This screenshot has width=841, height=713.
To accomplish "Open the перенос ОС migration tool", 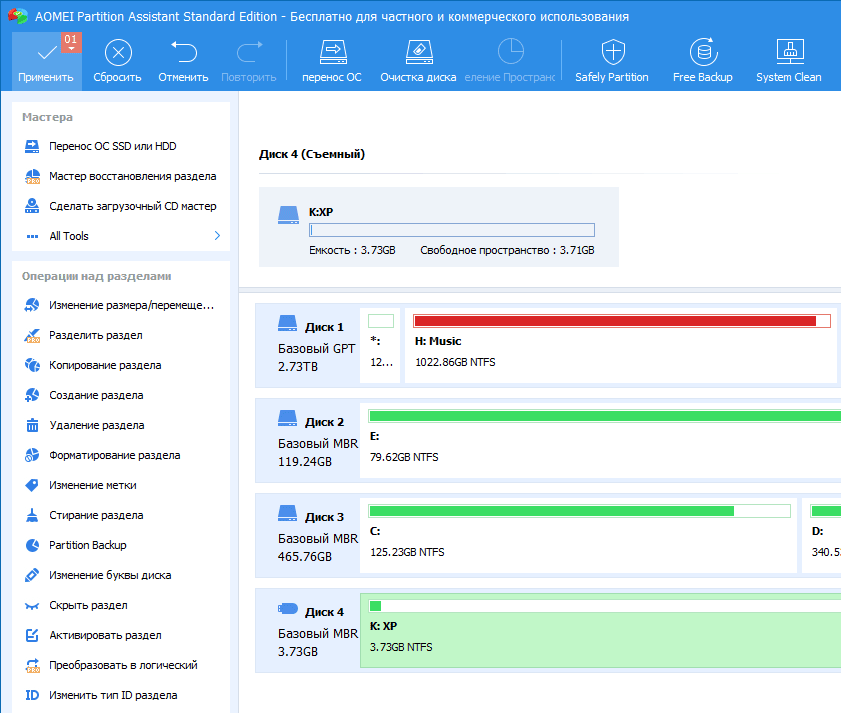I will click(x=332, y=61).
